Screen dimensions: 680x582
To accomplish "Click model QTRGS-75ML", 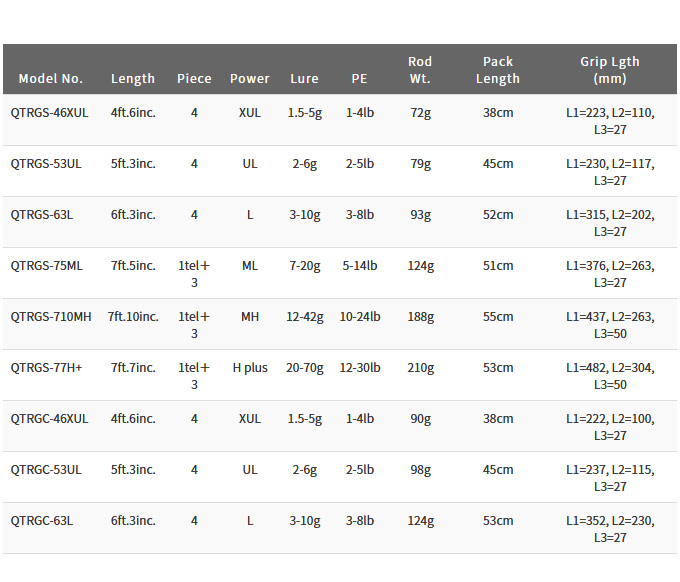I will coord(46,266).
